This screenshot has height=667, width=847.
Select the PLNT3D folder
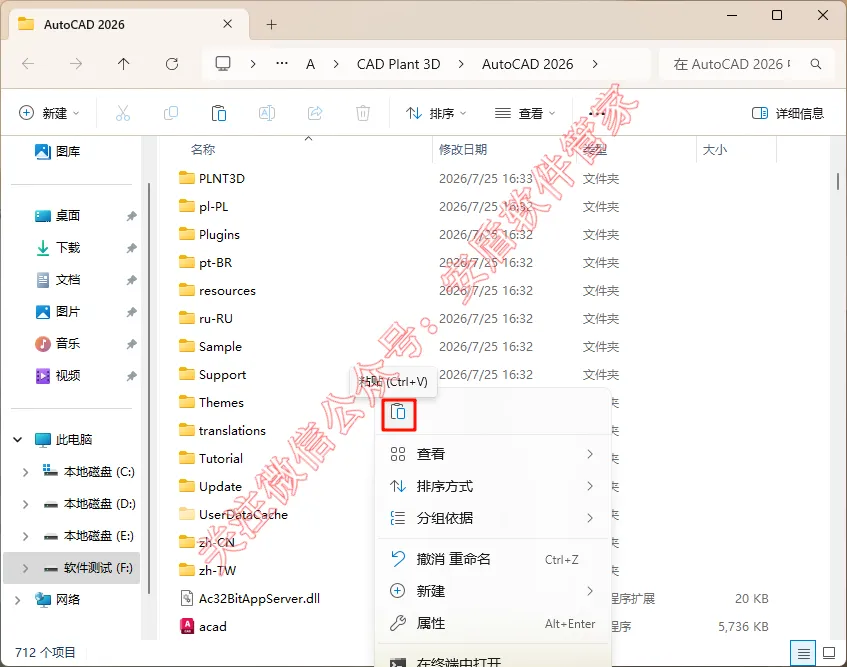[212, 178]
